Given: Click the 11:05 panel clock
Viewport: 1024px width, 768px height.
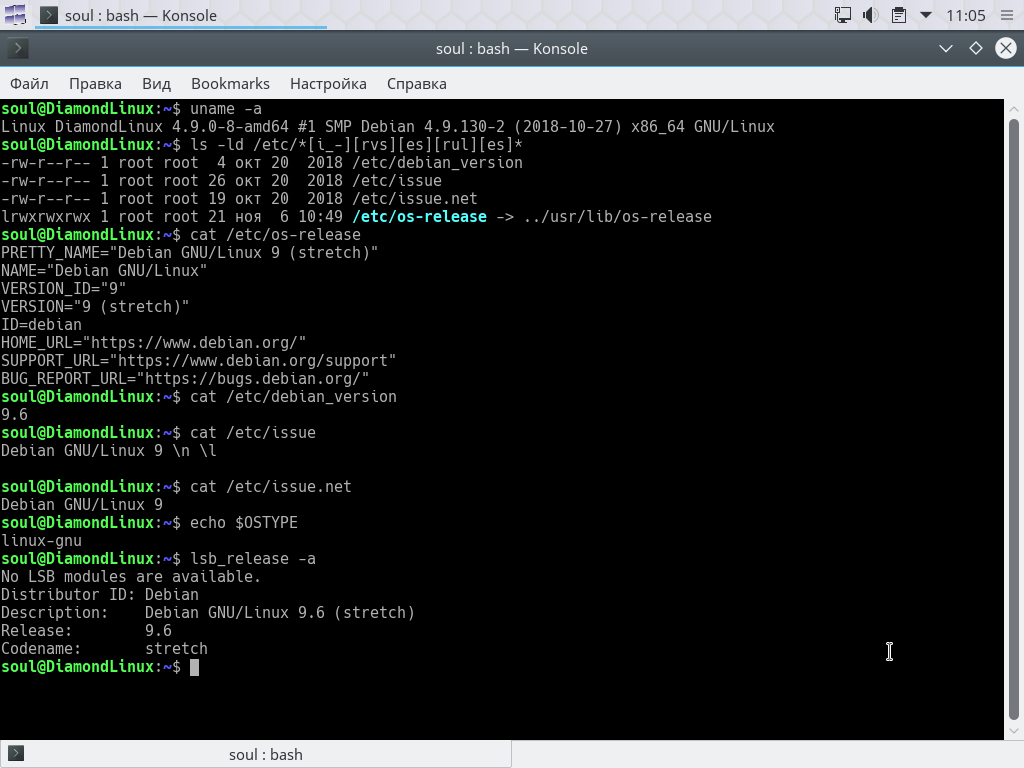Looking at the screenshot, I should tap(965, 15).
